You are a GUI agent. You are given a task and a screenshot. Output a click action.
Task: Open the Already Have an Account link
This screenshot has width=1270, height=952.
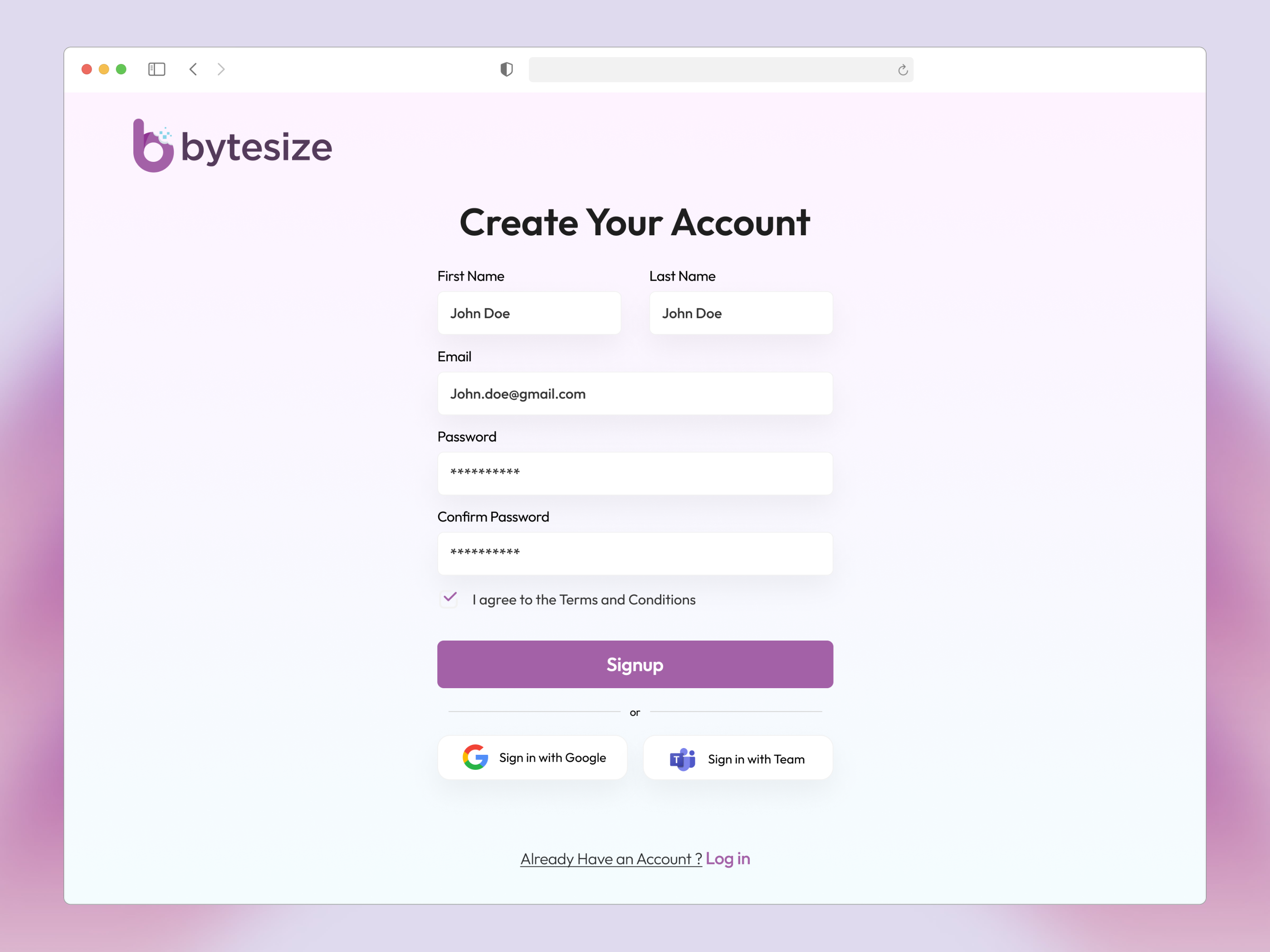click(611, 859)
